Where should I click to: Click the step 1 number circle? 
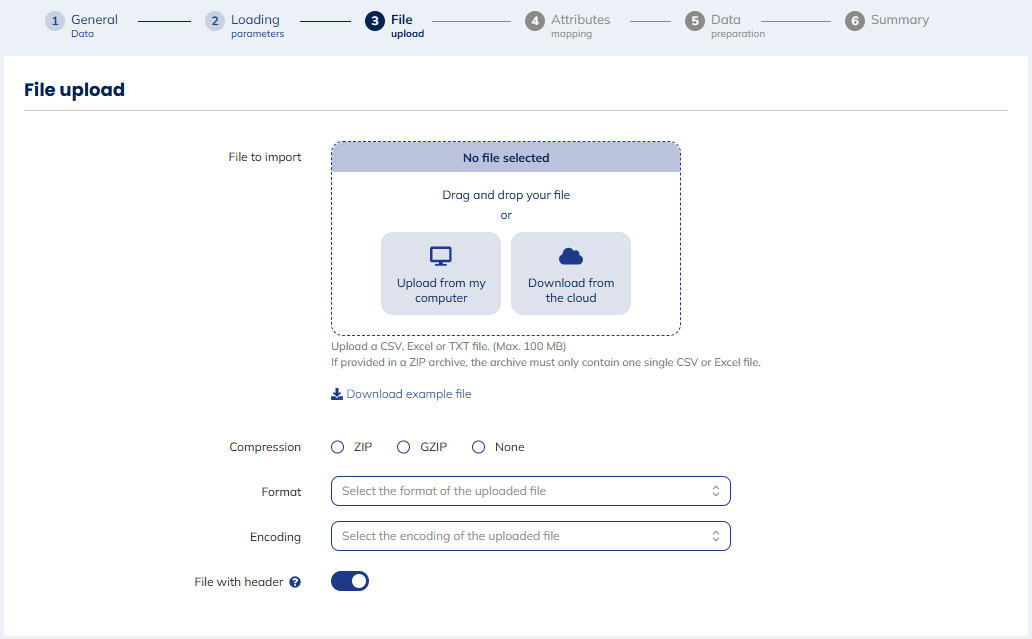click(x=55, y=21)
